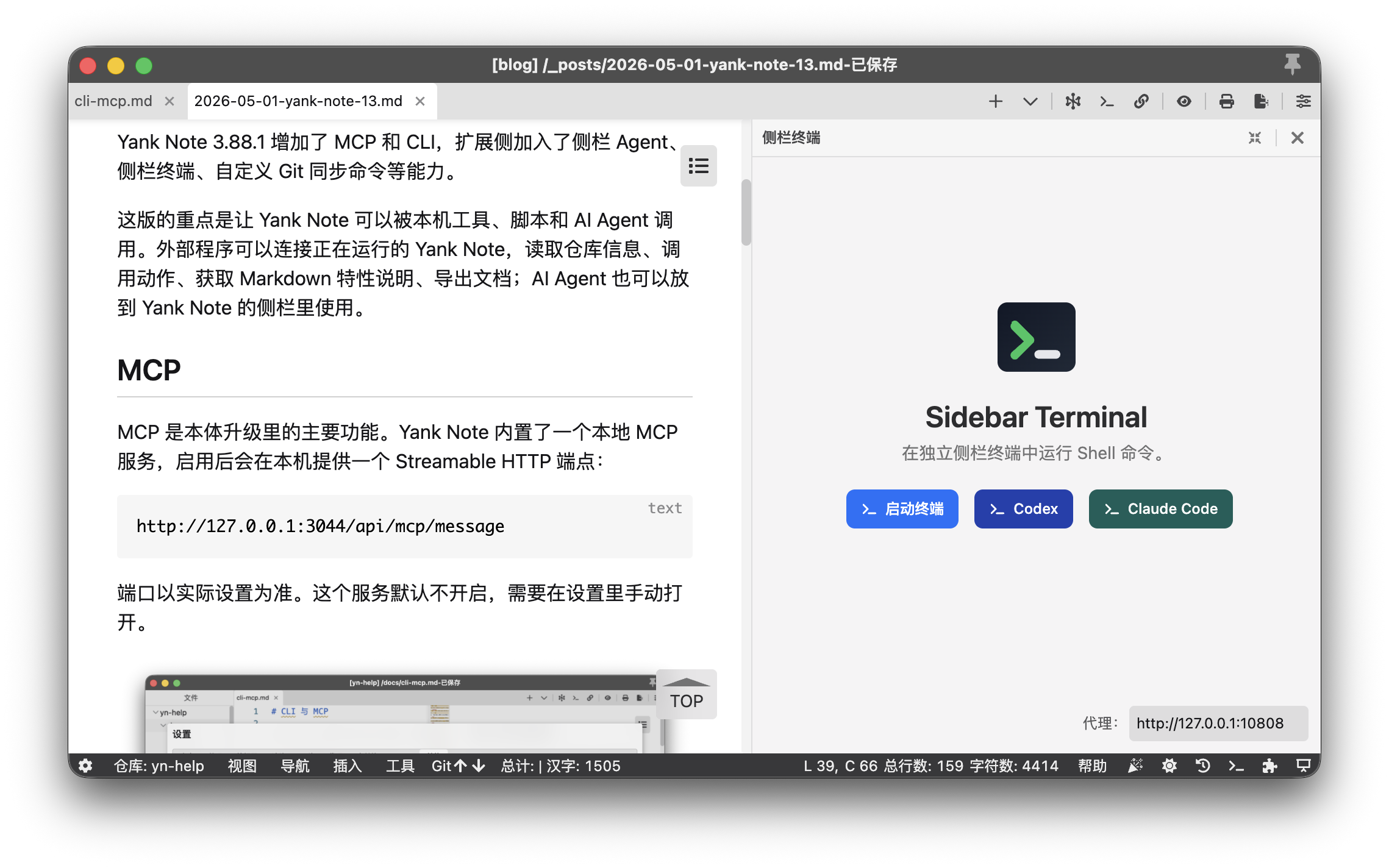The height and width of the screenshot is (868, 1389).
Task: Click the 总计 汉字 1505 word count
Action: pos(560,766)
